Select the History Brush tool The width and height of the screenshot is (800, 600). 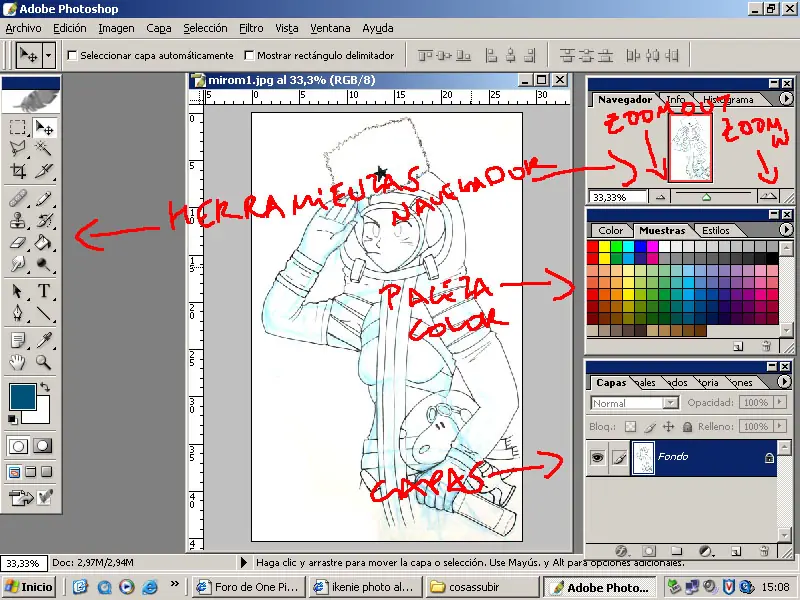click(x=44, y=220)
